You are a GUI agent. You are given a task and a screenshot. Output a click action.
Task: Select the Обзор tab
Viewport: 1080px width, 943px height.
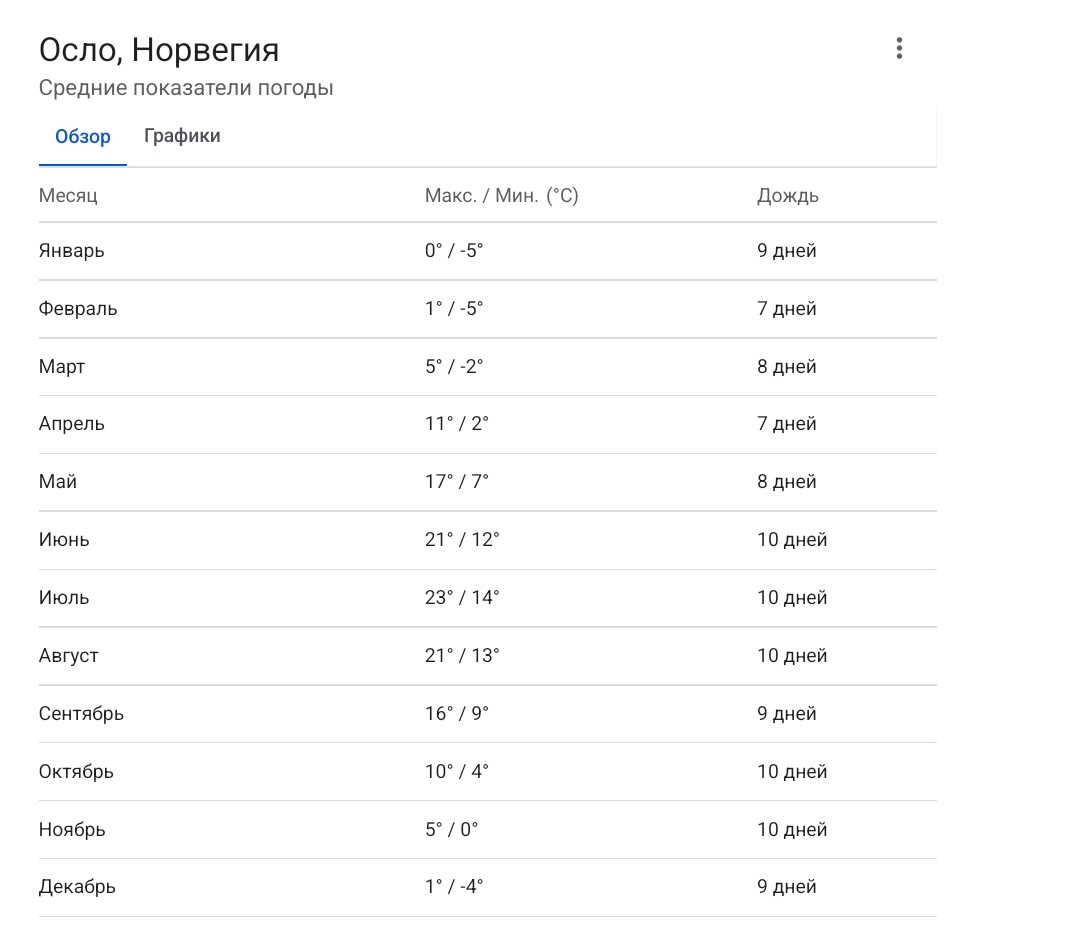pos(83,136)
